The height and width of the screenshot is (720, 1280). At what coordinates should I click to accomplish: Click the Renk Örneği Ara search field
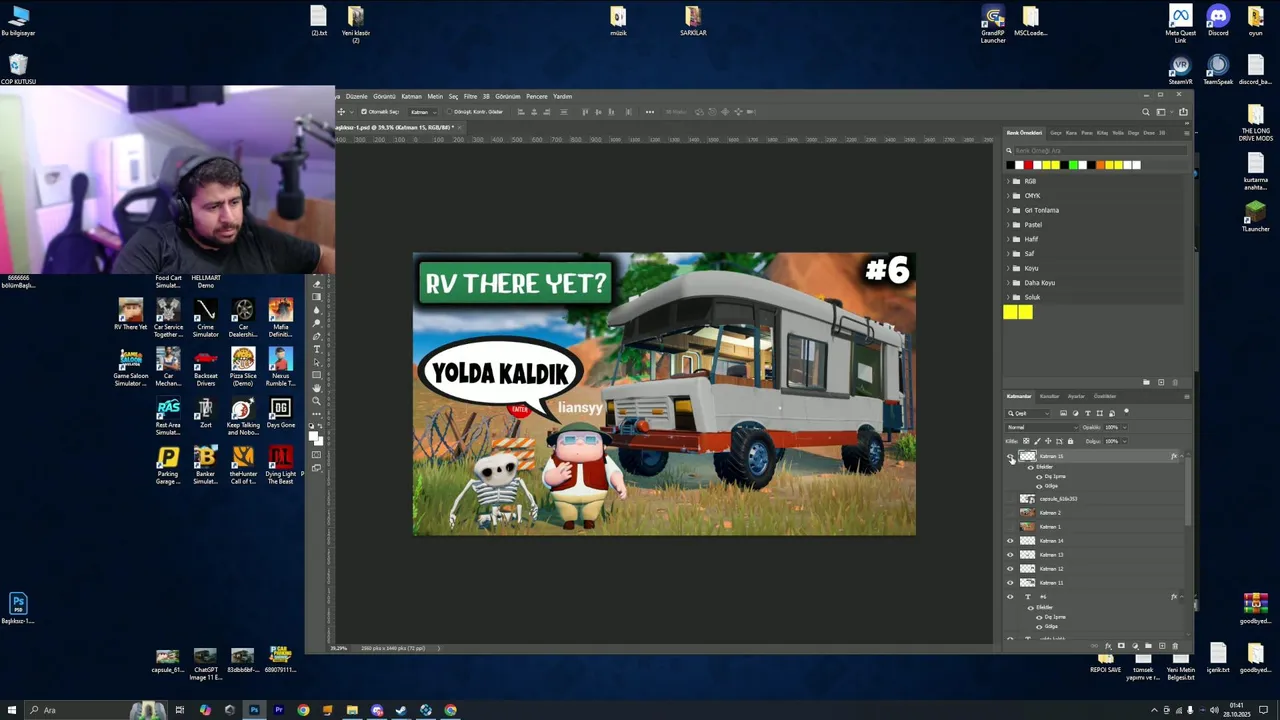click(1100, 151)
